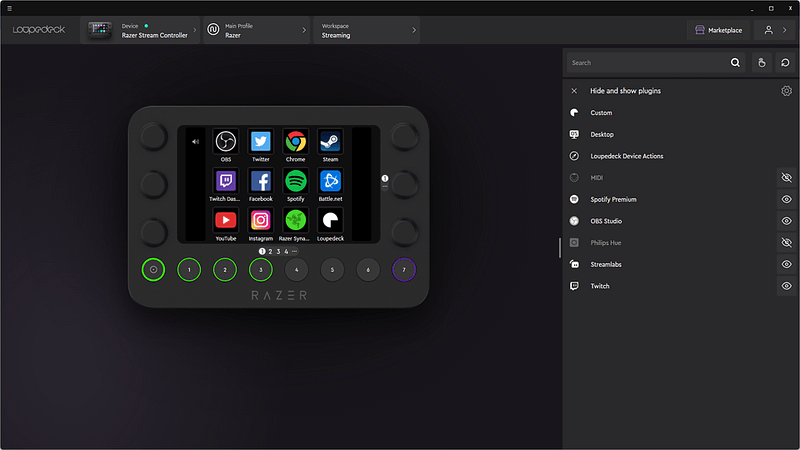
Task: Select the top-right dial
Action: click(x=405, y=136)
